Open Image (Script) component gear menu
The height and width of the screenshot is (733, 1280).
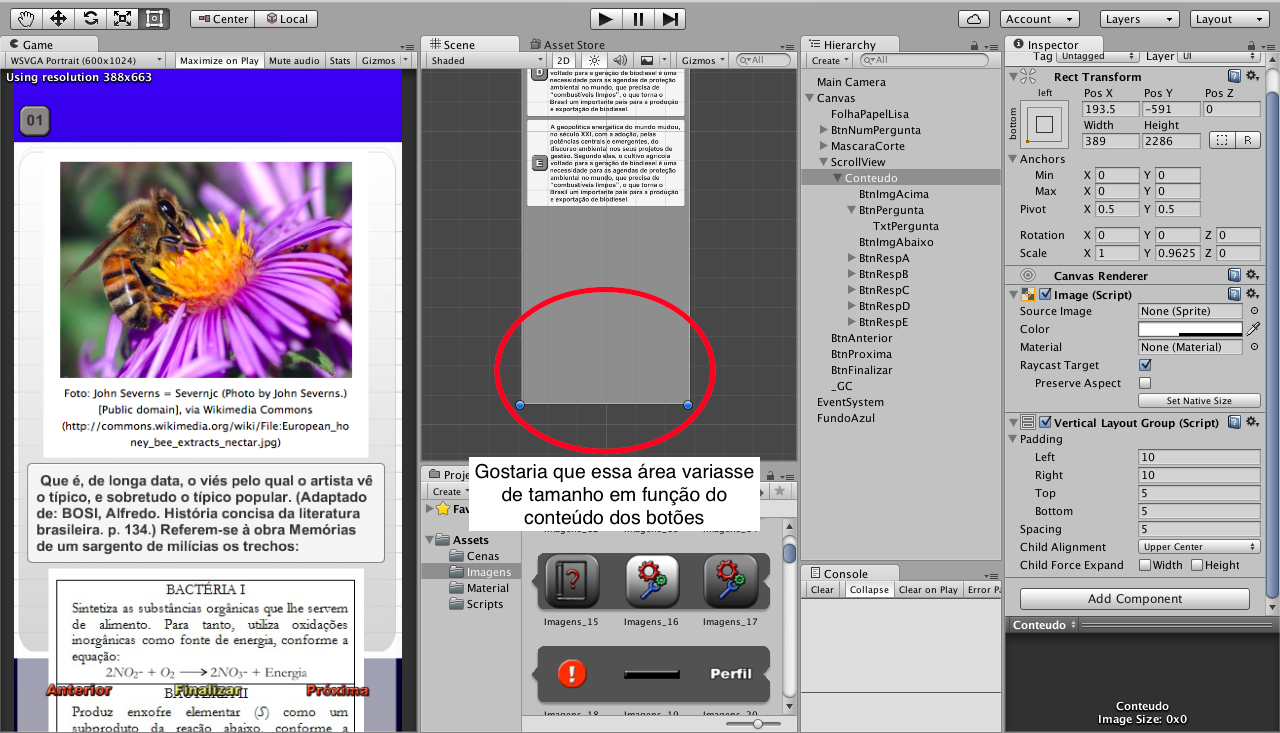pyautogui.click(x=1252, y=295)
